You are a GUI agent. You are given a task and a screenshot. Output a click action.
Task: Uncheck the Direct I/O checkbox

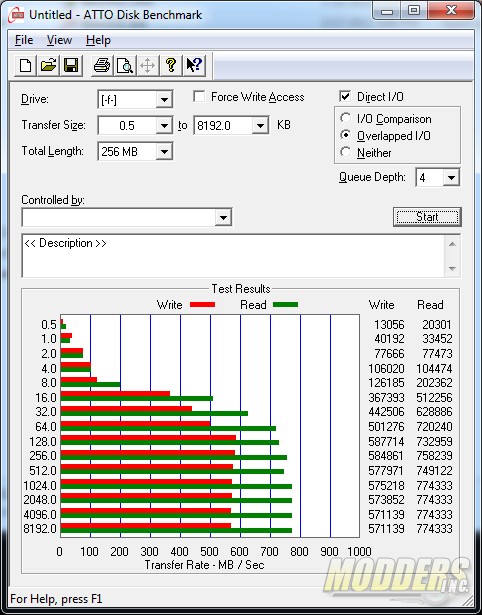[x=345, y=96]
